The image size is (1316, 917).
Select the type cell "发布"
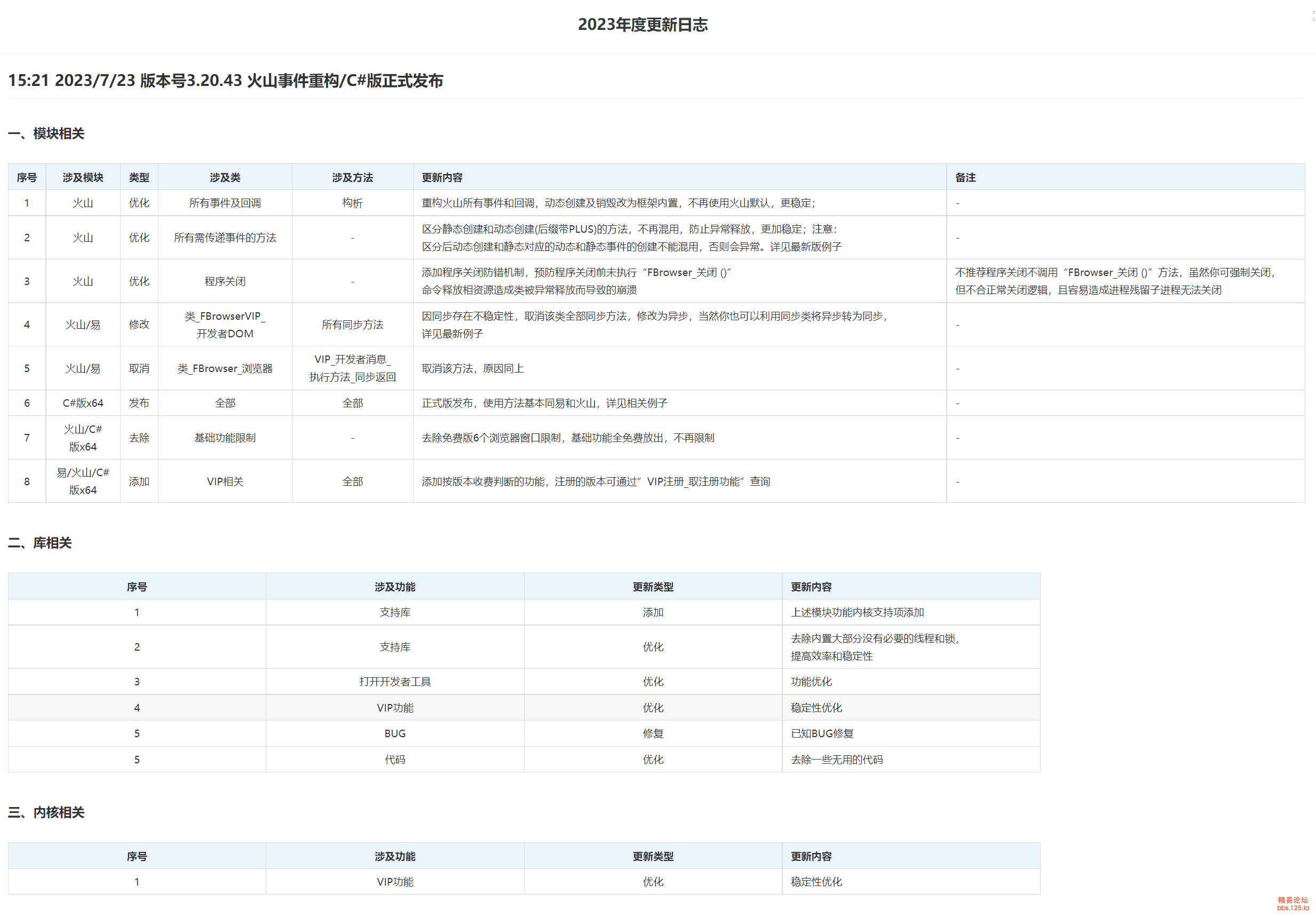[x=139, y=403]
